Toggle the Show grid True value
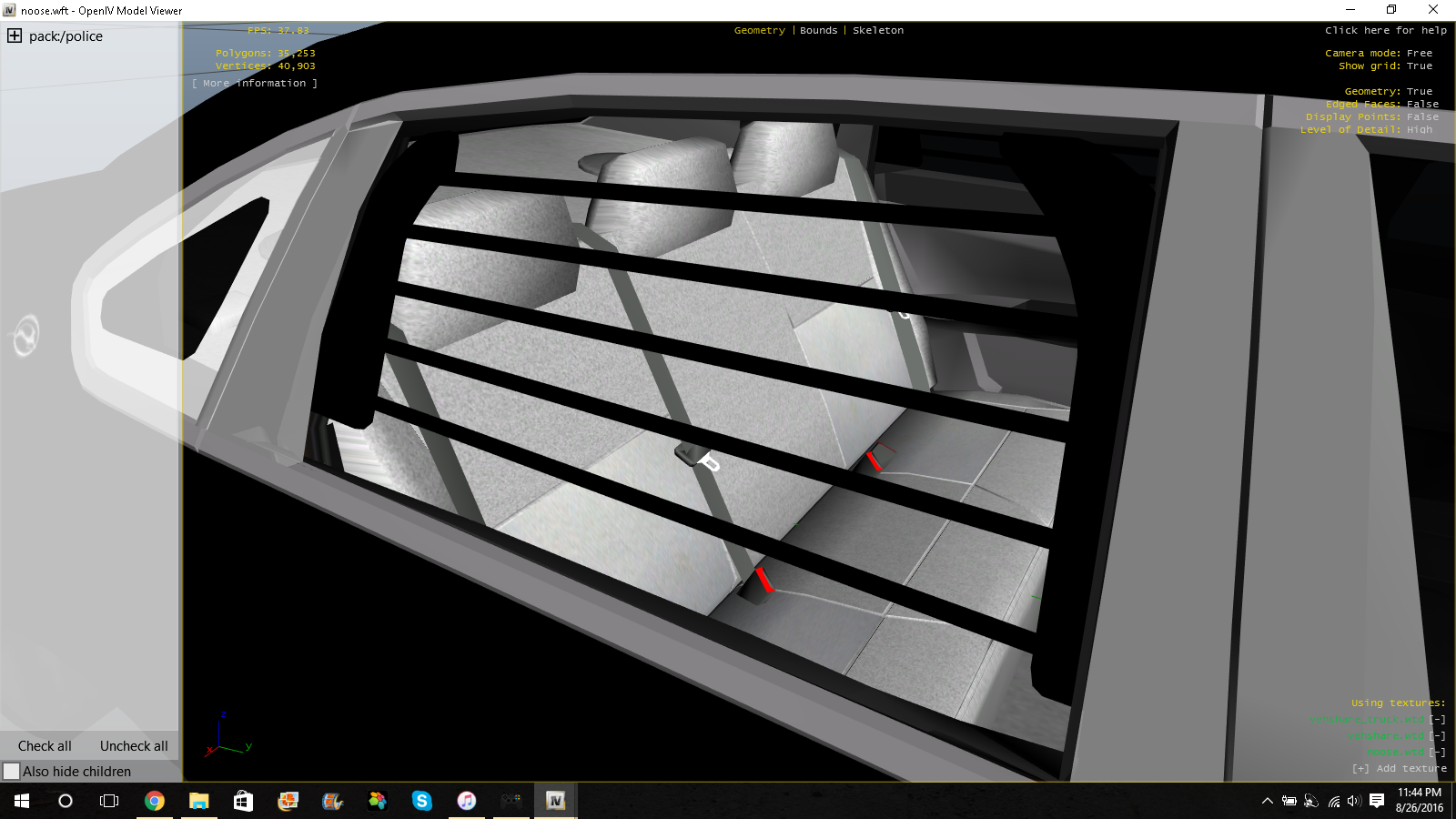The height and width of the screenshot is (819, 1456). point(1419,66)
